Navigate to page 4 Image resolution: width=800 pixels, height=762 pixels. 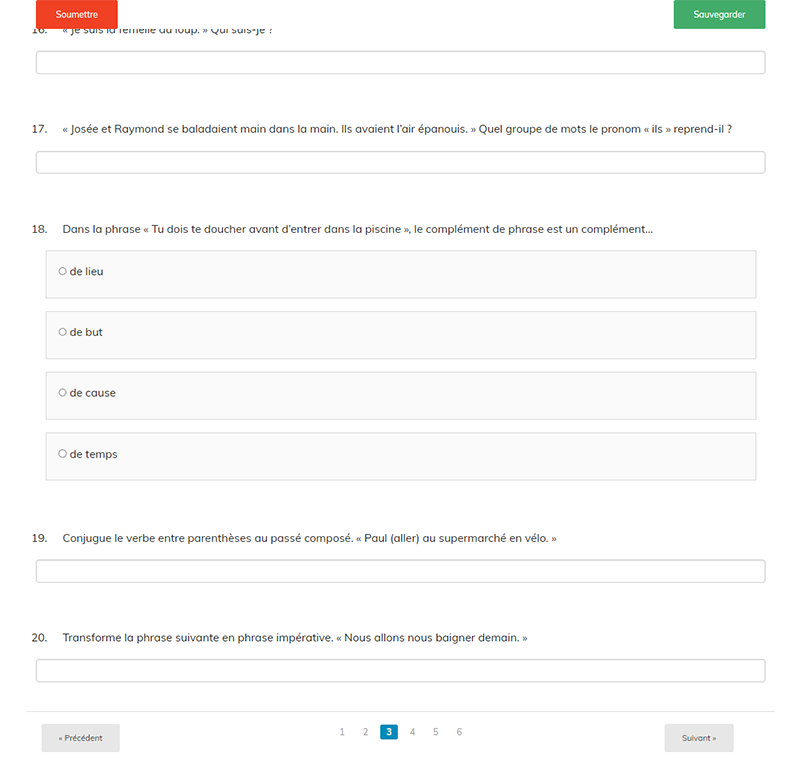click(412, 732)
